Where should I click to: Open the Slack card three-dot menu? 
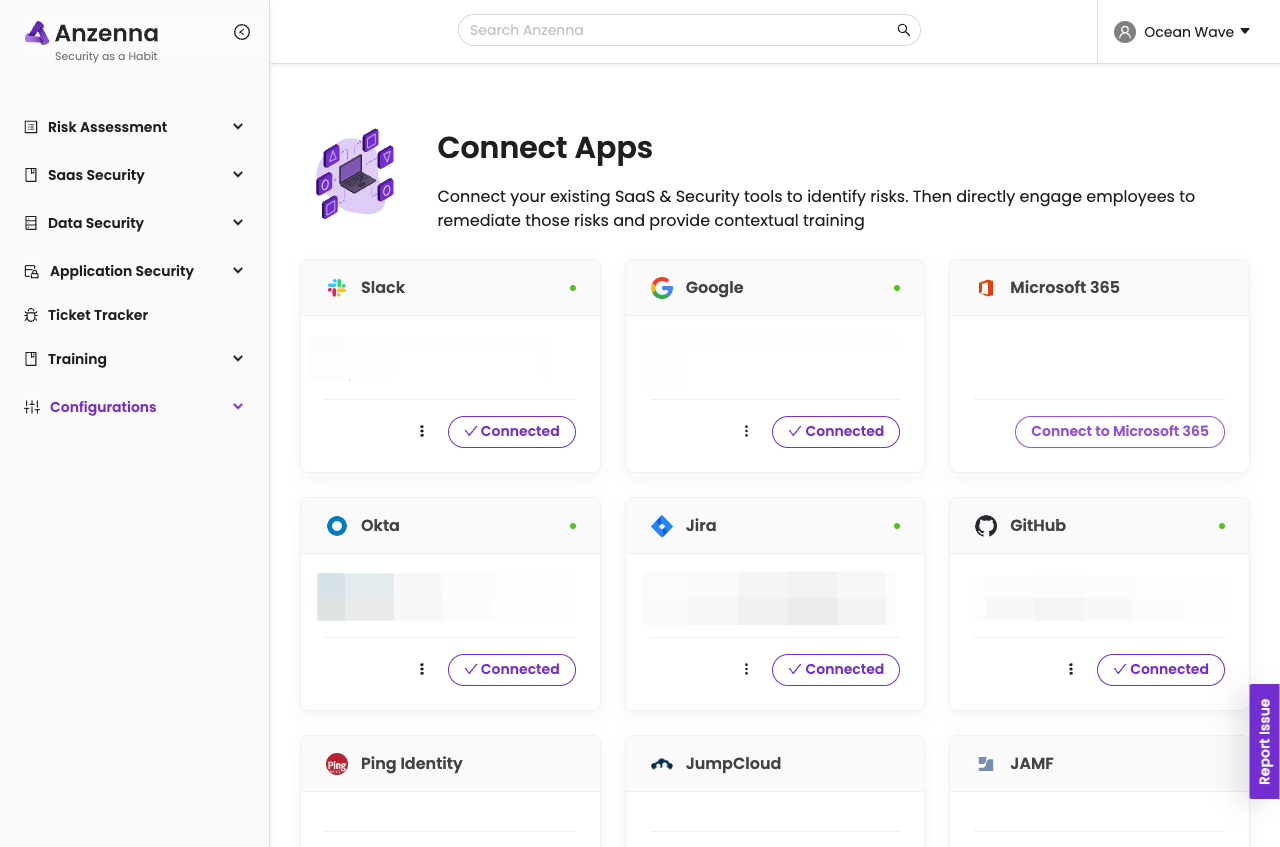pos(422,431)
